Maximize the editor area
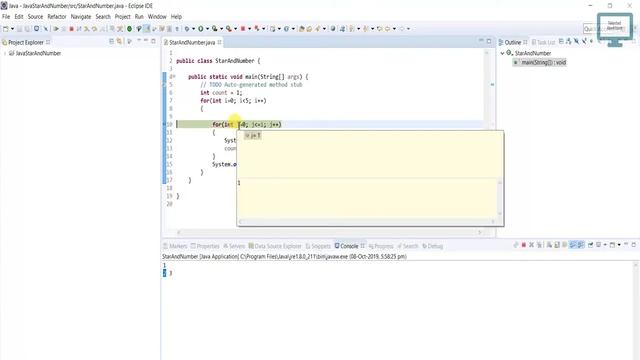 [489, 41]
